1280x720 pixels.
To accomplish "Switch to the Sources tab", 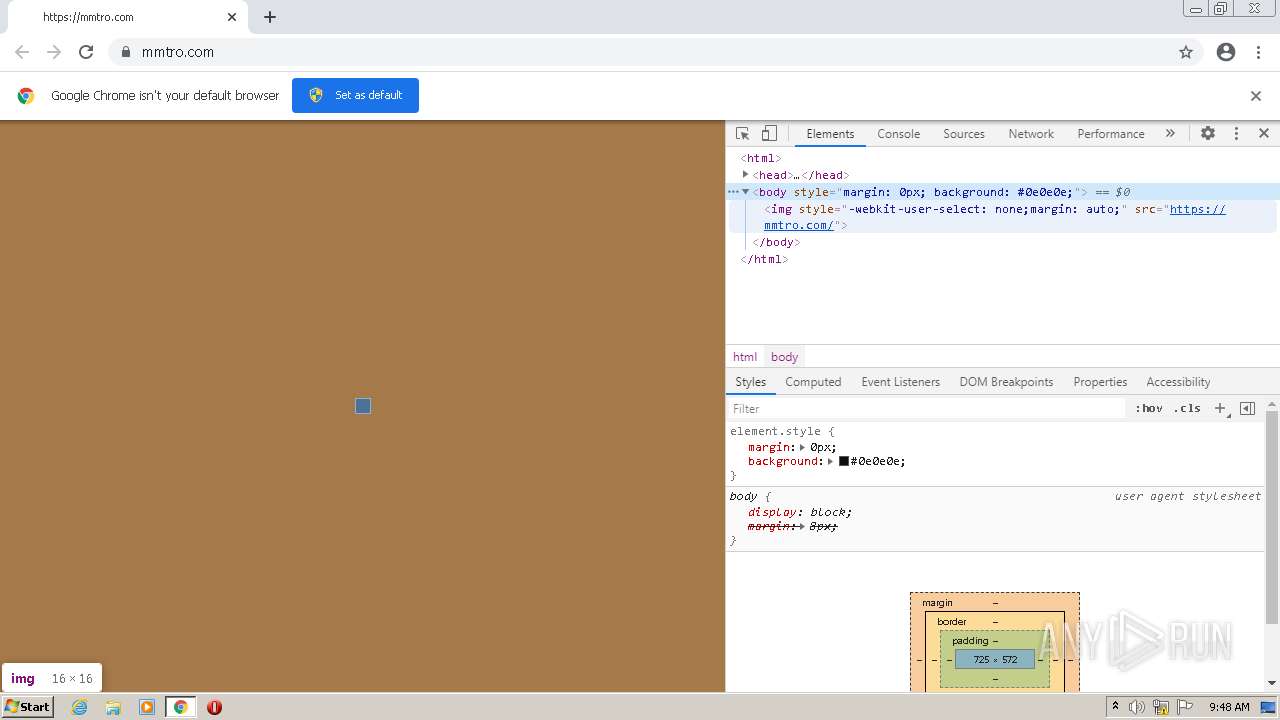I will click(964, 134).
